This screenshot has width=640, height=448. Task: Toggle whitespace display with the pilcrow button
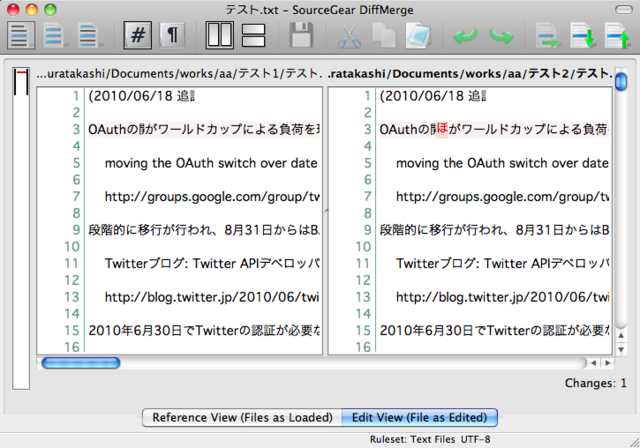click(x=173, y=35)
